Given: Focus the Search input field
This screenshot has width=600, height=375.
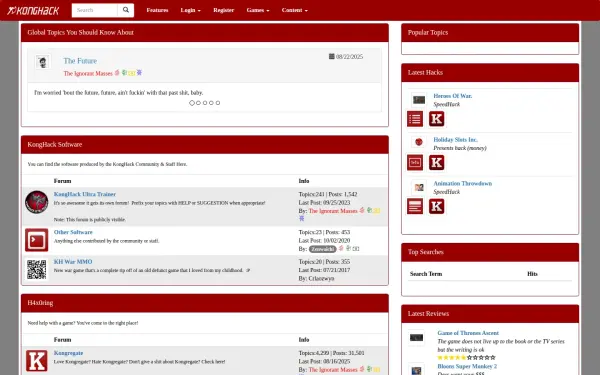Looking at the screenshot, I should click(95, 10).
